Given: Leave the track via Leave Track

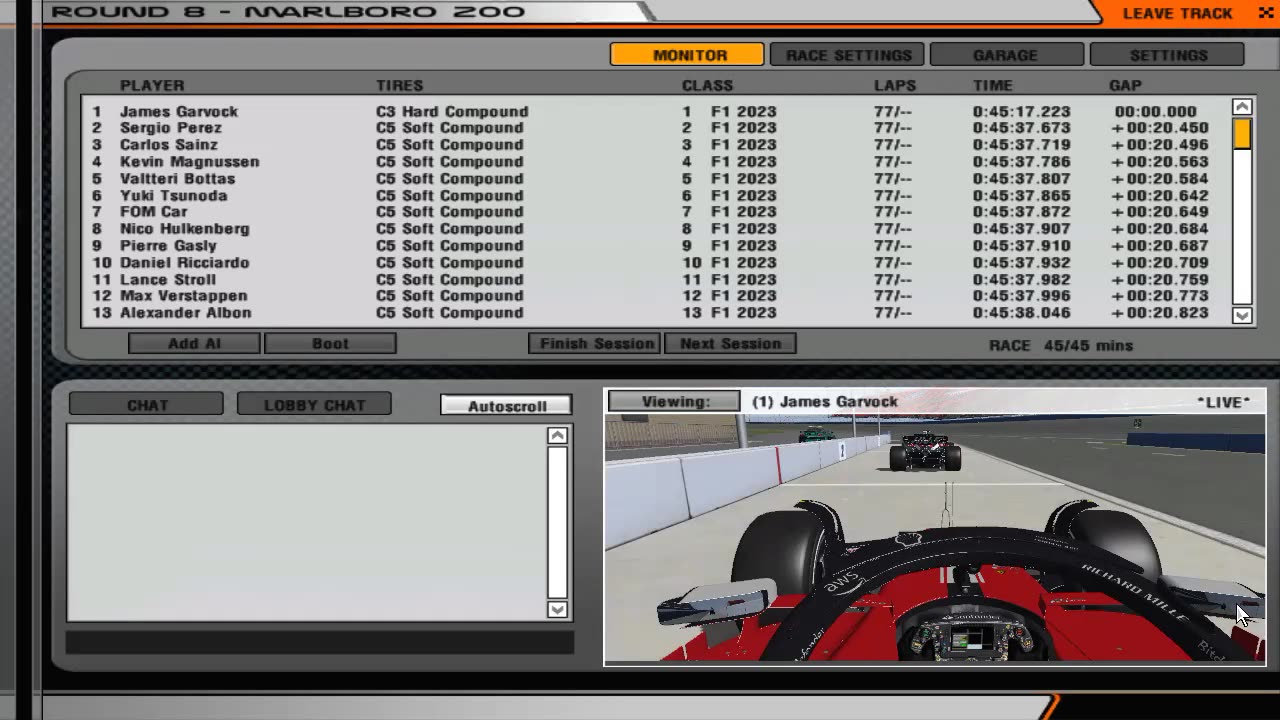Looking at the screenshot, I should point(1177,13).
